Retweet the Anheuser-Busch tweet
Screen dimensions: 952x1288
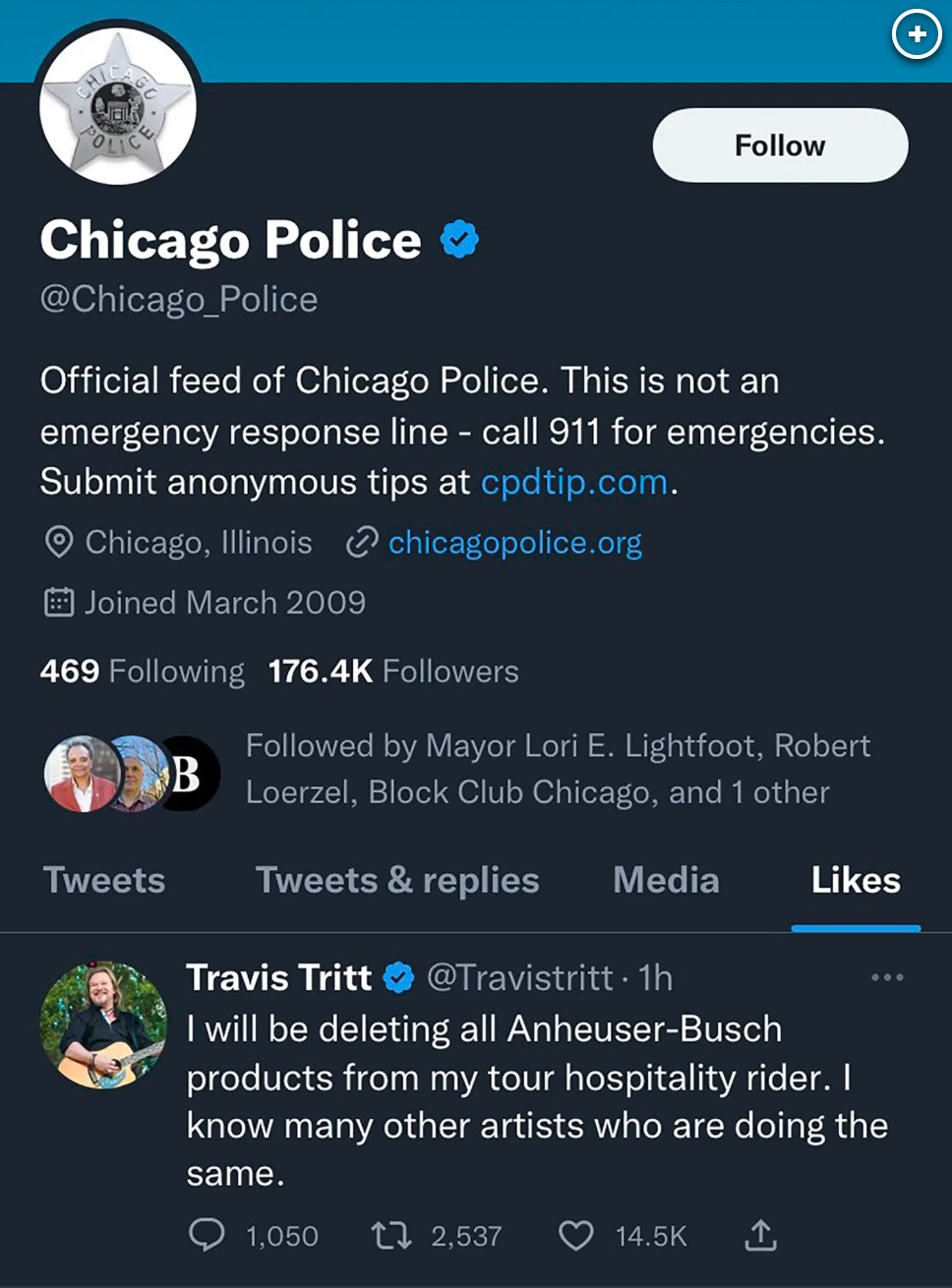(x=391, y=1235)
